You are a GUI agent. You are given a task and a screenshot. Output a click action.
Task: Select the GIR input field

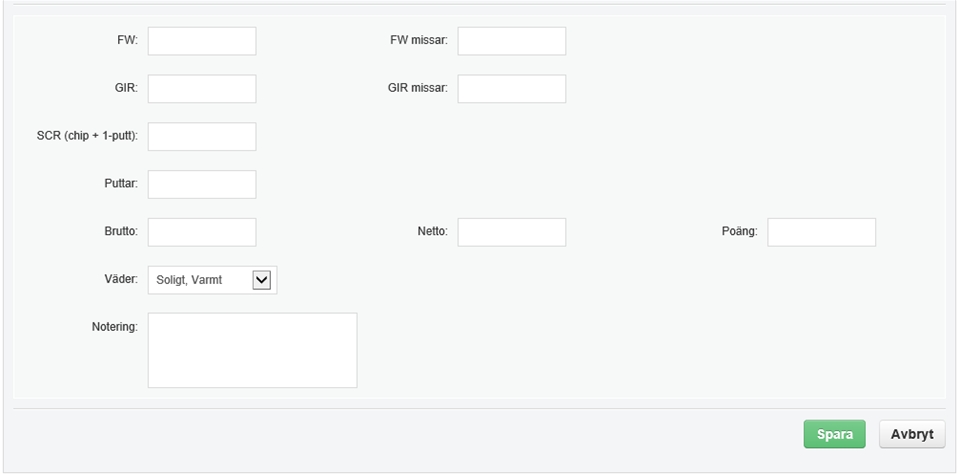(202, 89)
